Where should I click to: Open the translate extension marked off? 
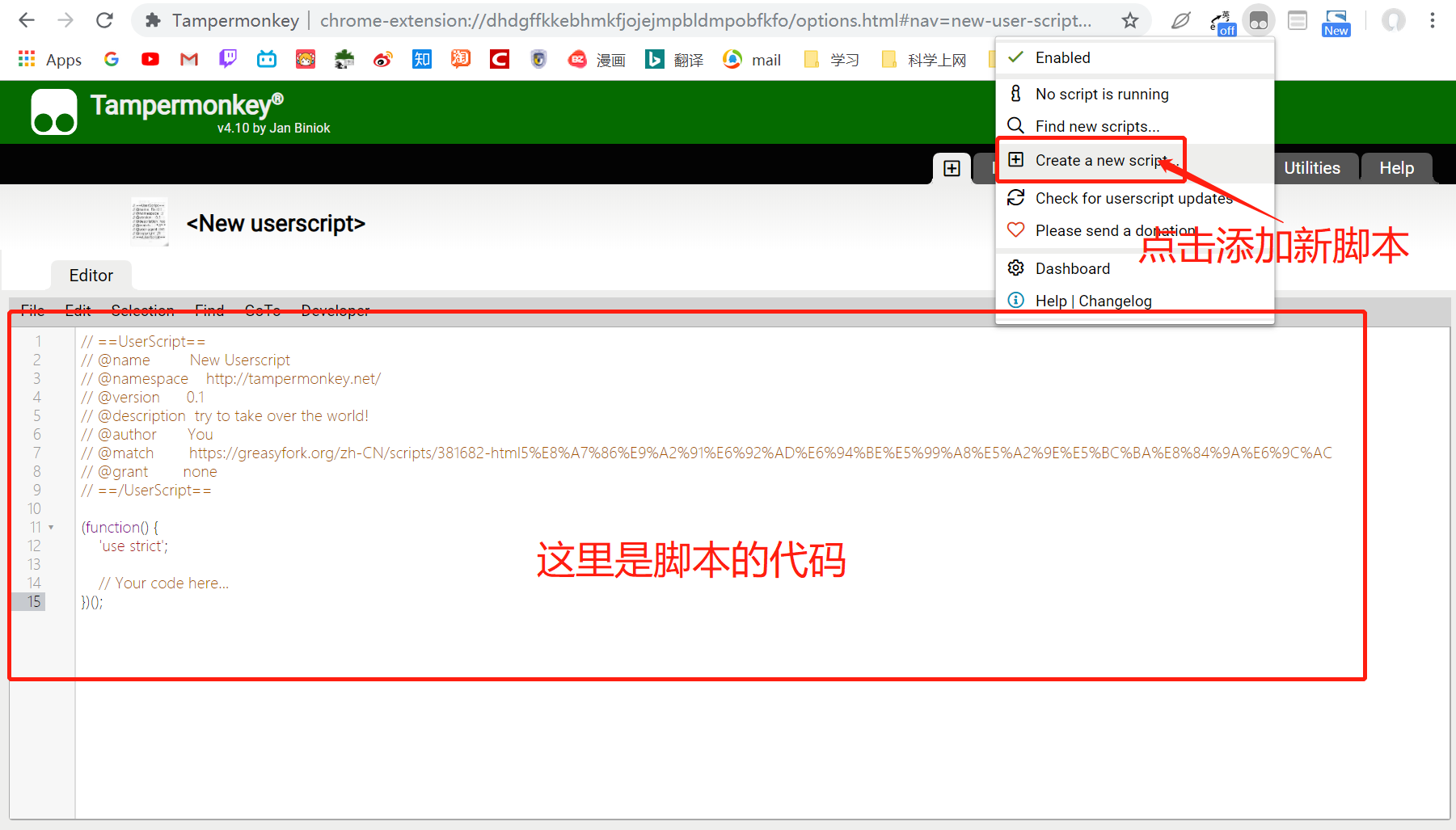[x=1222, y=23]
